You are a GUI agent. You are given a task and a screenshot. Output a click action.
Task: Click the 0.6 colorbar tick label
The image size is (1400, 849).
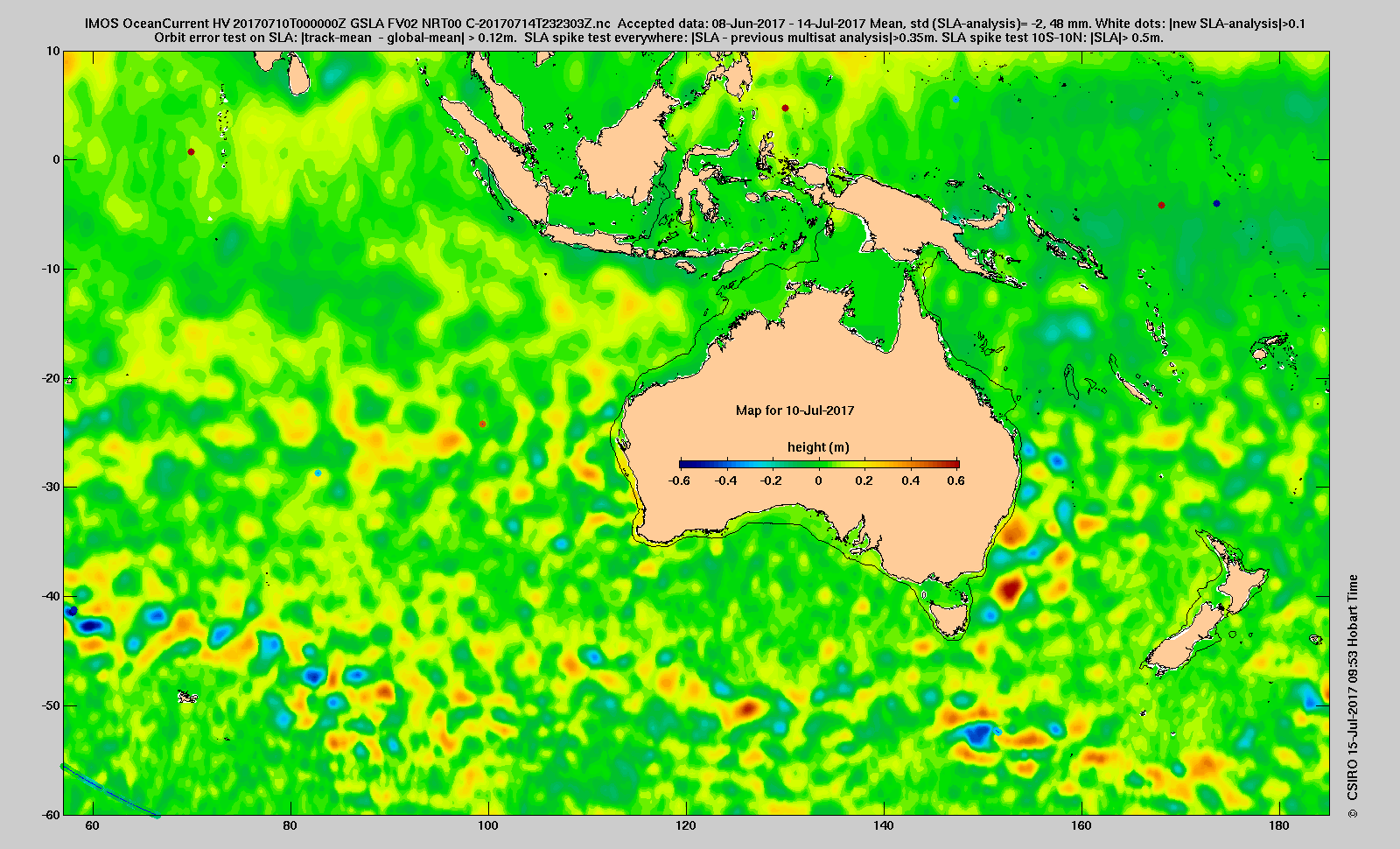(x=955, y=481)
